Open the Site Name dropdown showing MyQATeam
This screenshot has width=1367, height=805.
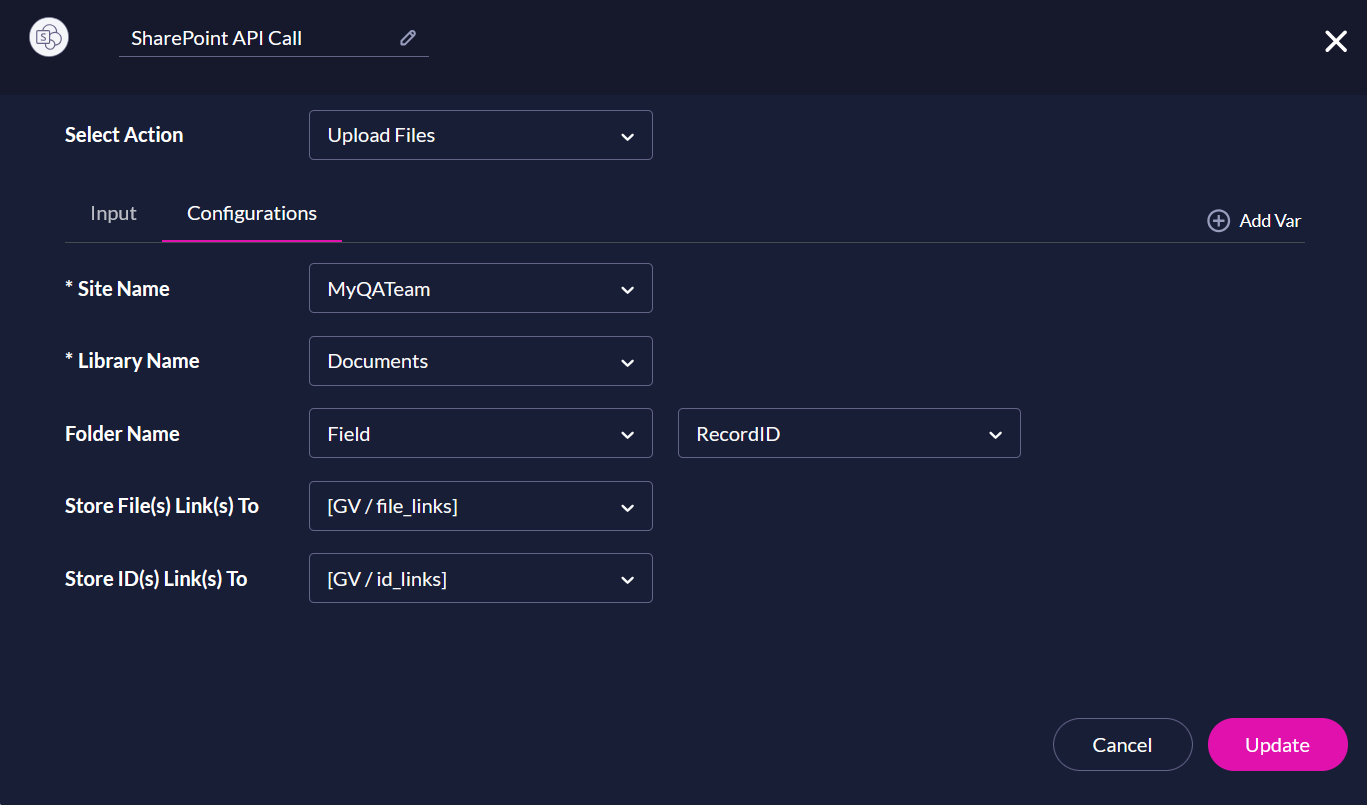[x=480, y=288]
